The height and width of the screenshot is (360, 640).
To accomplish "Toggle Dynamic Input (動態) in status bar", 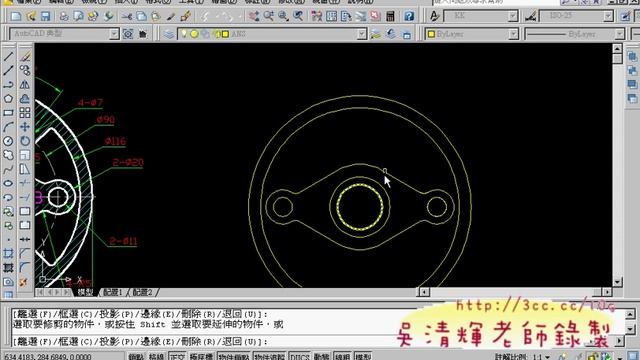I will pyautogui.click(x=322, y=356).
